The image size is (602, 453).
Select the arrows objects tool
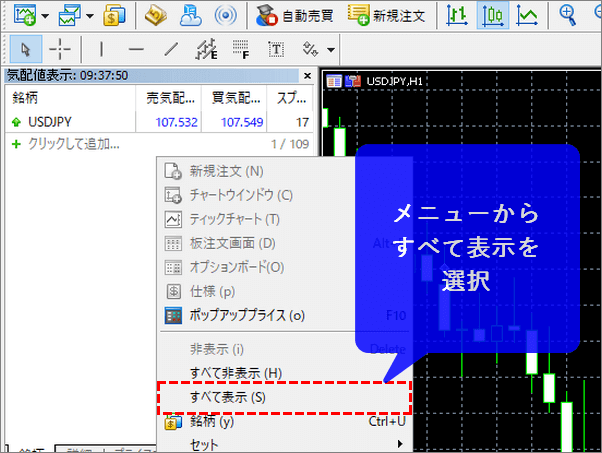pyautogui.click(x=310, y=49)
